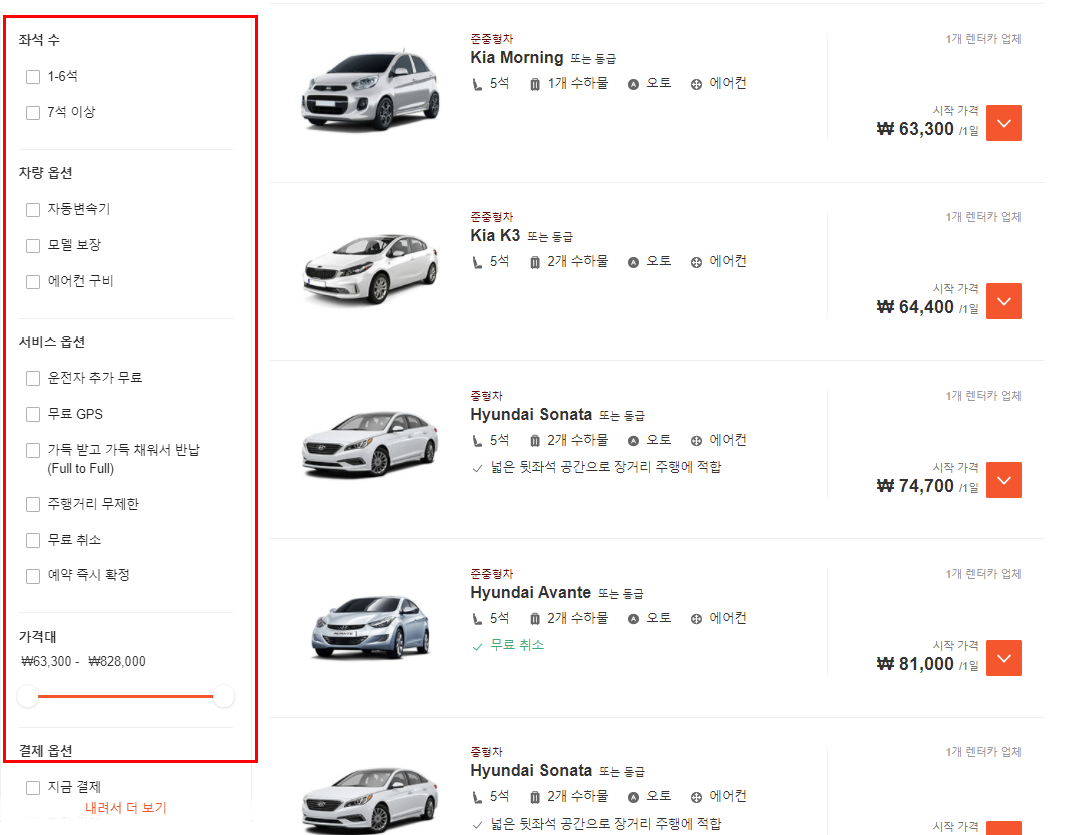Screen dimensions: 1068x835
Task: Click 내려서 더 보기 to see more
Action: [125, 808]
